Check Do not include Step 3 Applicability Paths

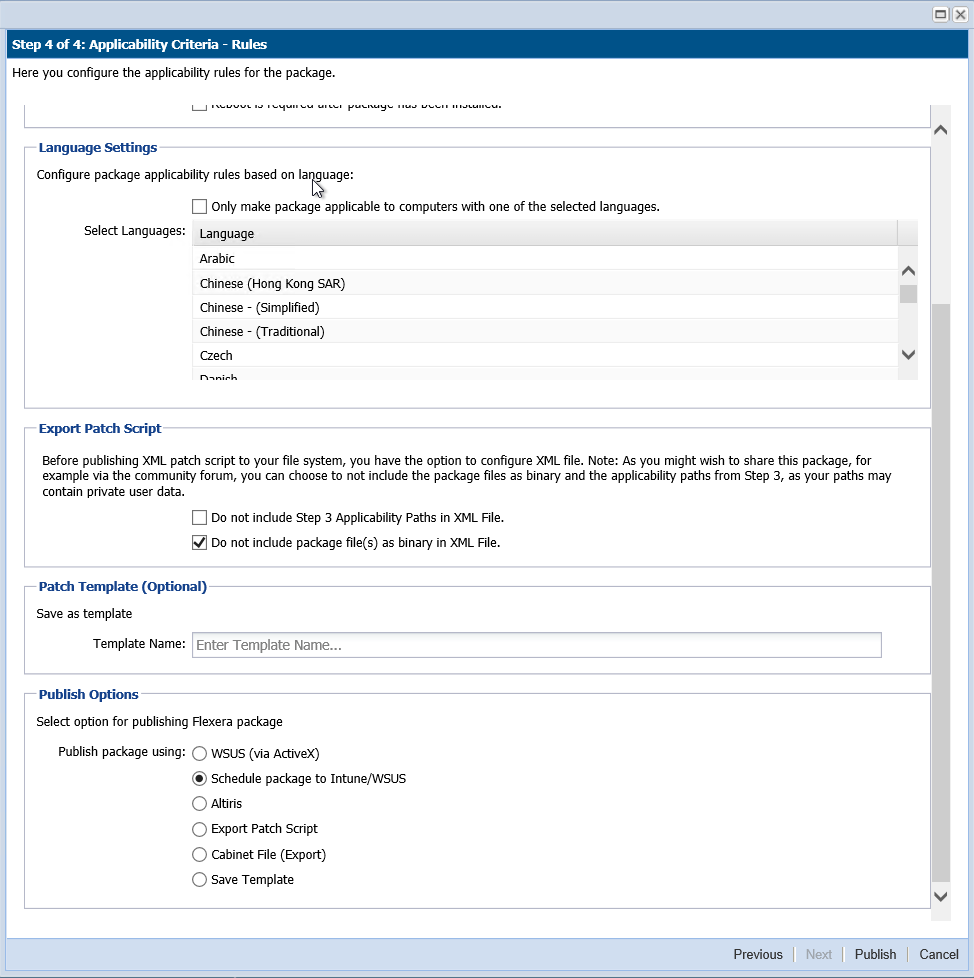(x=200, y=518)
